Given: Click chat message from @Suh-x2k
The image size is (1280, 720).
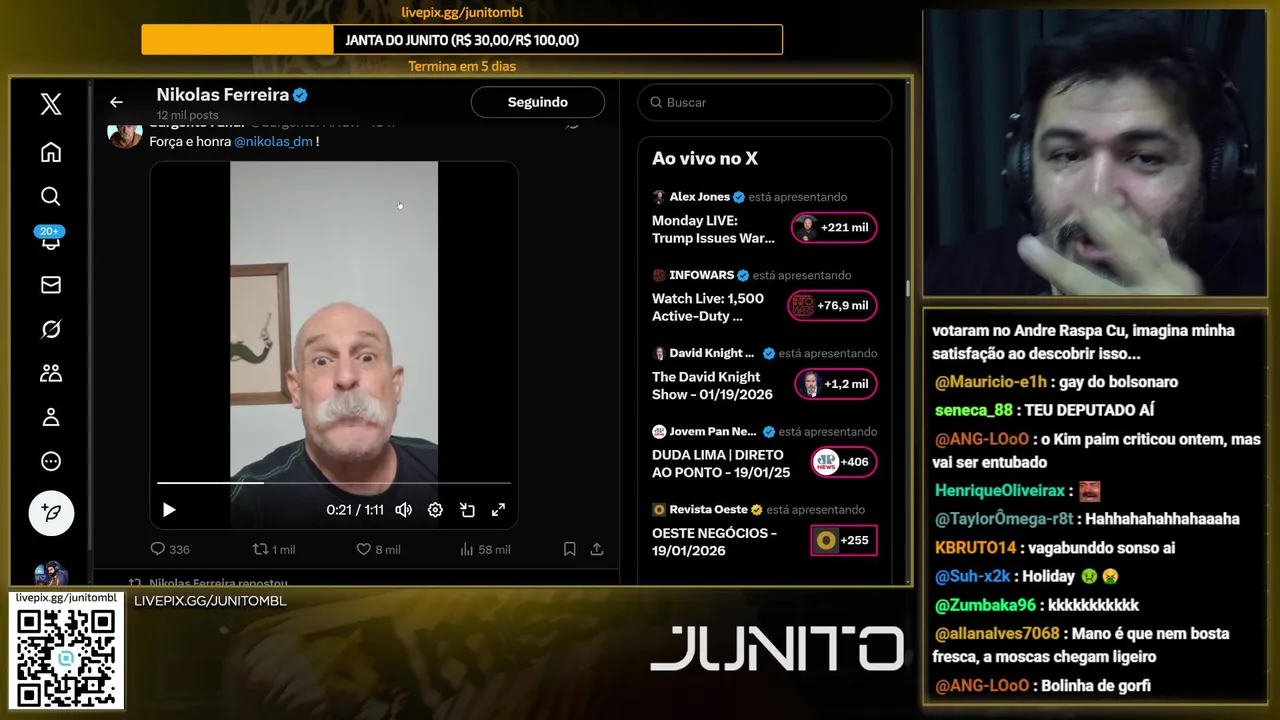Looking at the screenshot, I should pyautogui.click(x=1027, y=576).
